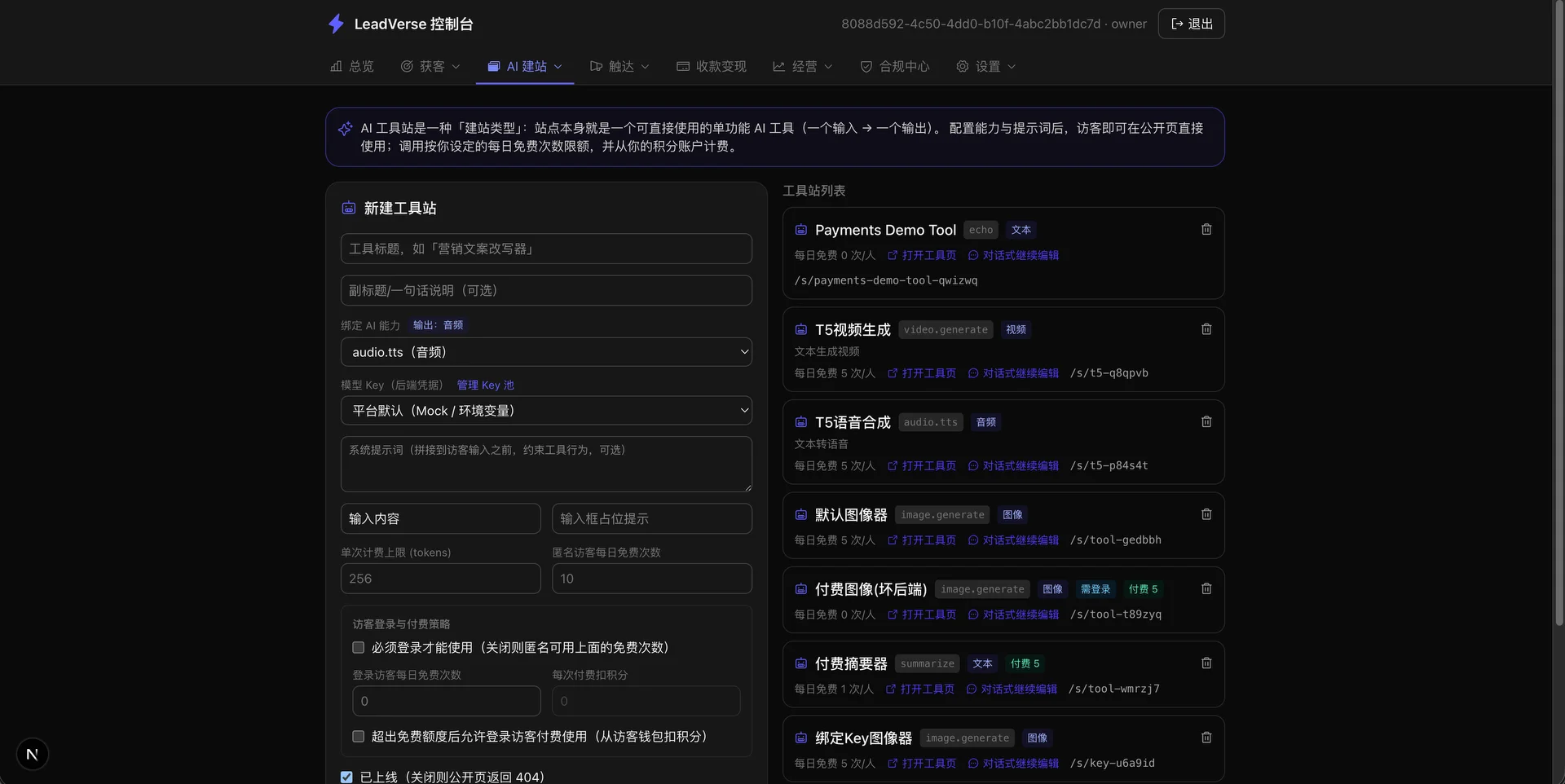Viewport: 1565px width, 784px height.
Task: Delete the 默认图像器 tool entry
Action: 1206,514
